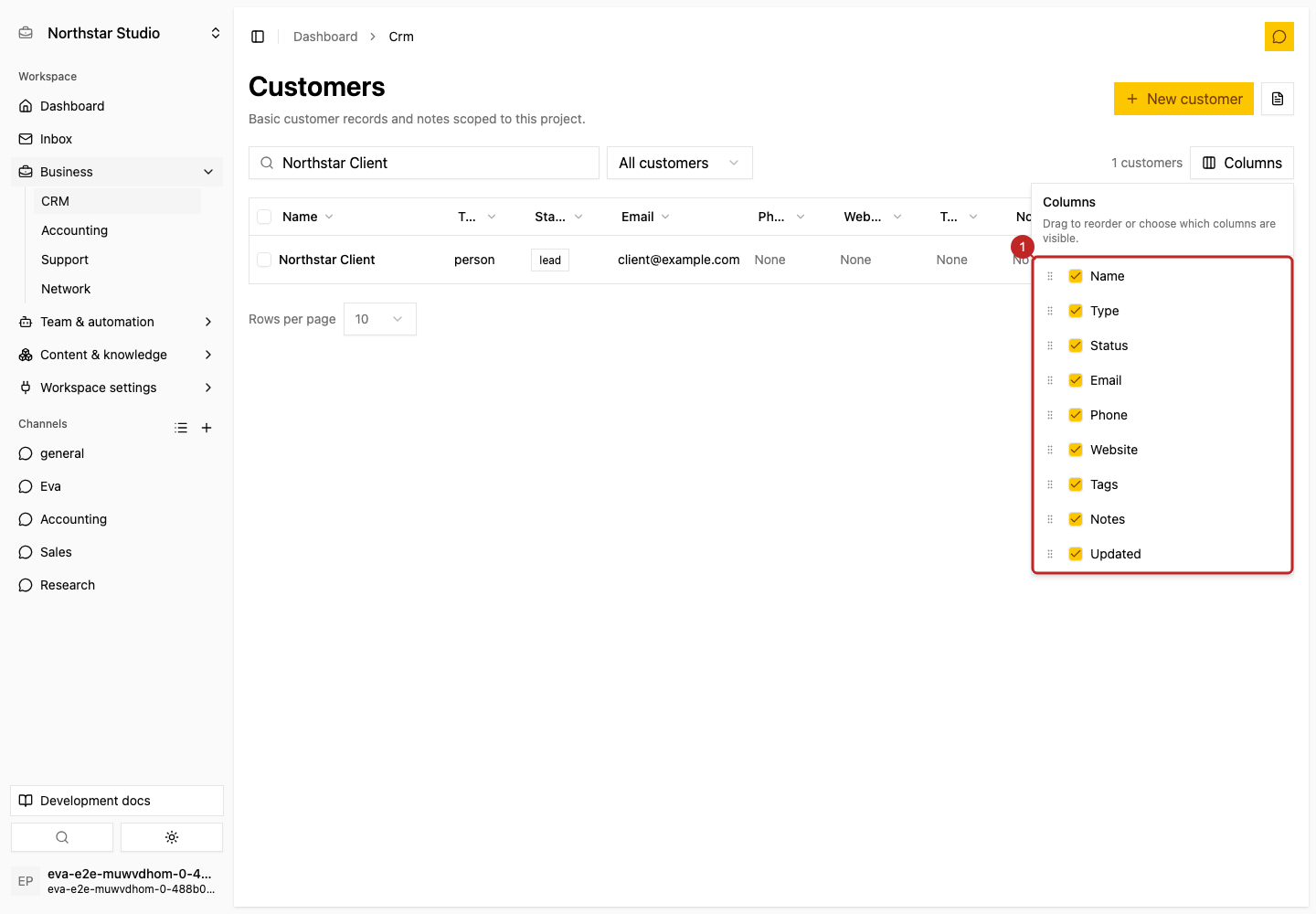Viewport: 1316px width, 914px height.
Task: Open the chat bubble icon button
Action: click(1279, 37)
